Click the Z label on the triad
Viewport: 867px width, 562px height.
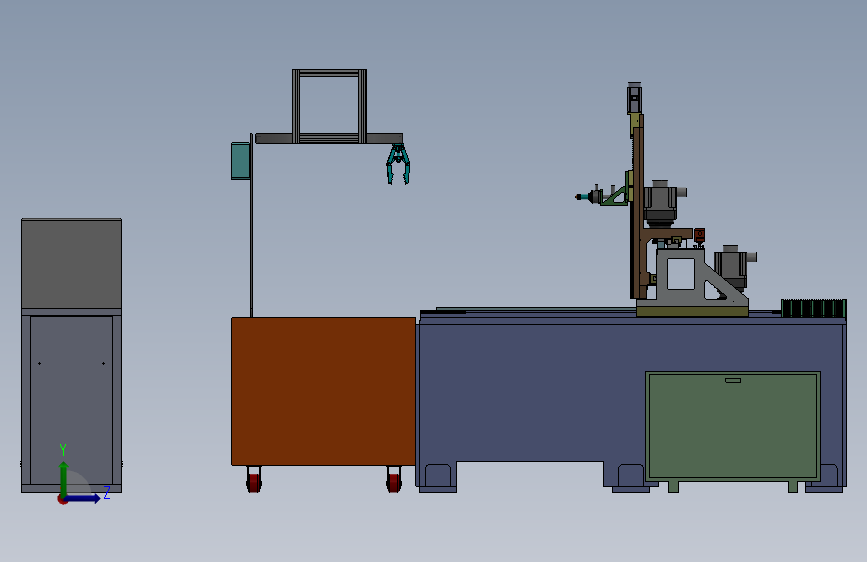pos(107,492)
